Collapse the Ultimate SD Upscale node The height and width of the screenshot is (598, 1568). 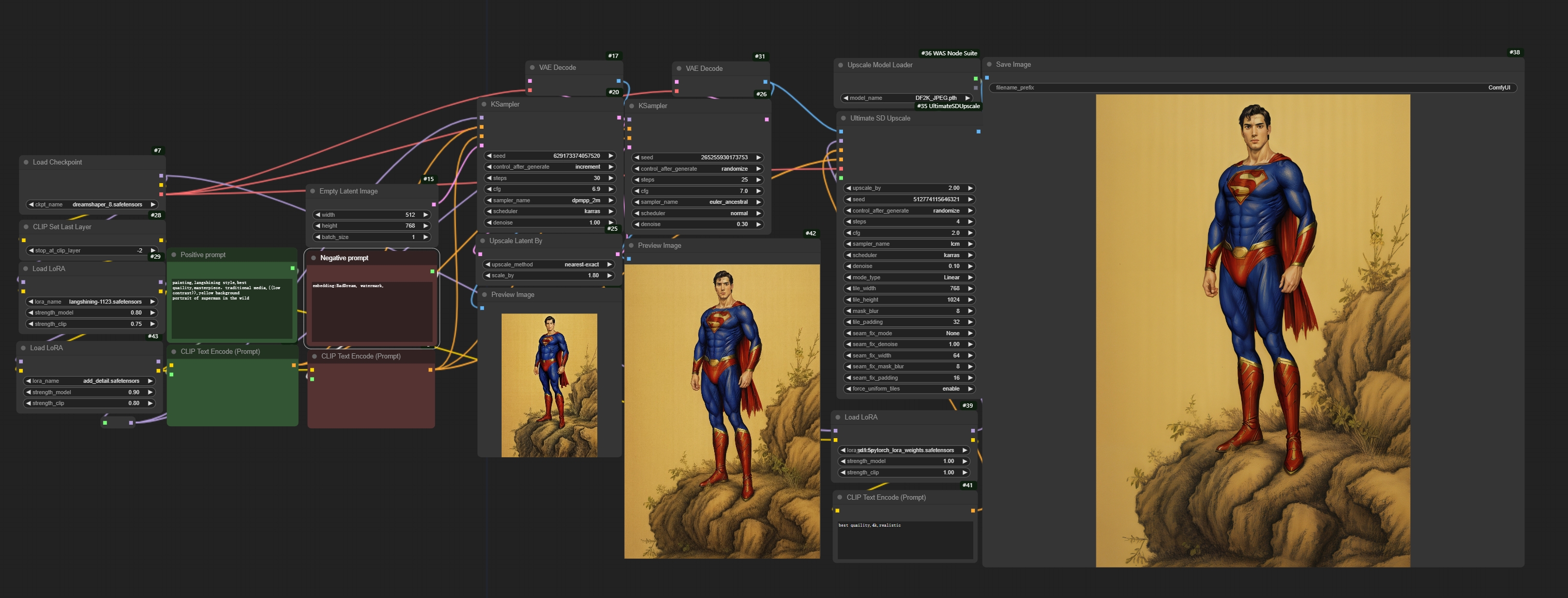coord(843,118)
